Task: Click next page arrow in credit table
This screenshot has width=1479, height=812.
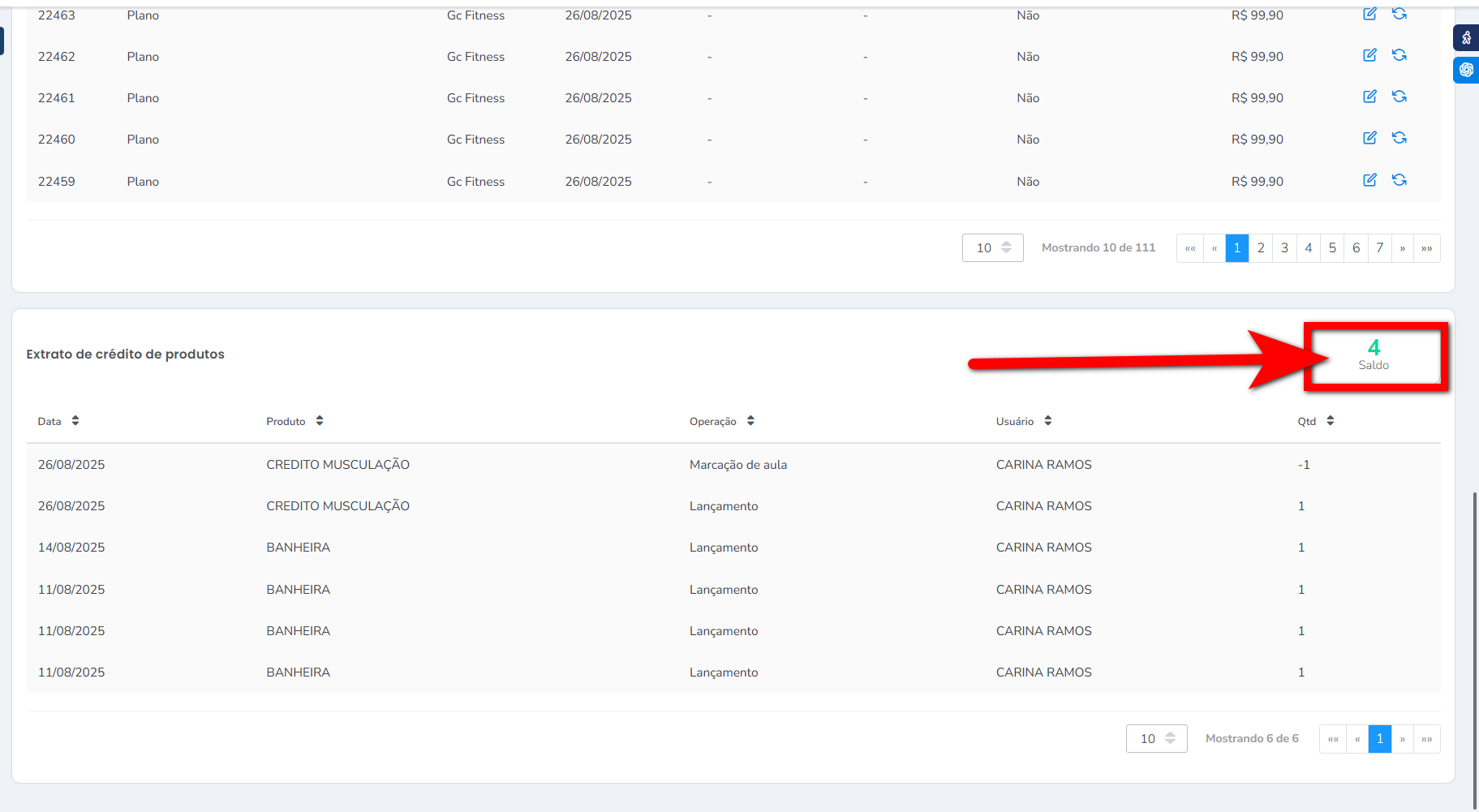Action: pos(1402,739)
